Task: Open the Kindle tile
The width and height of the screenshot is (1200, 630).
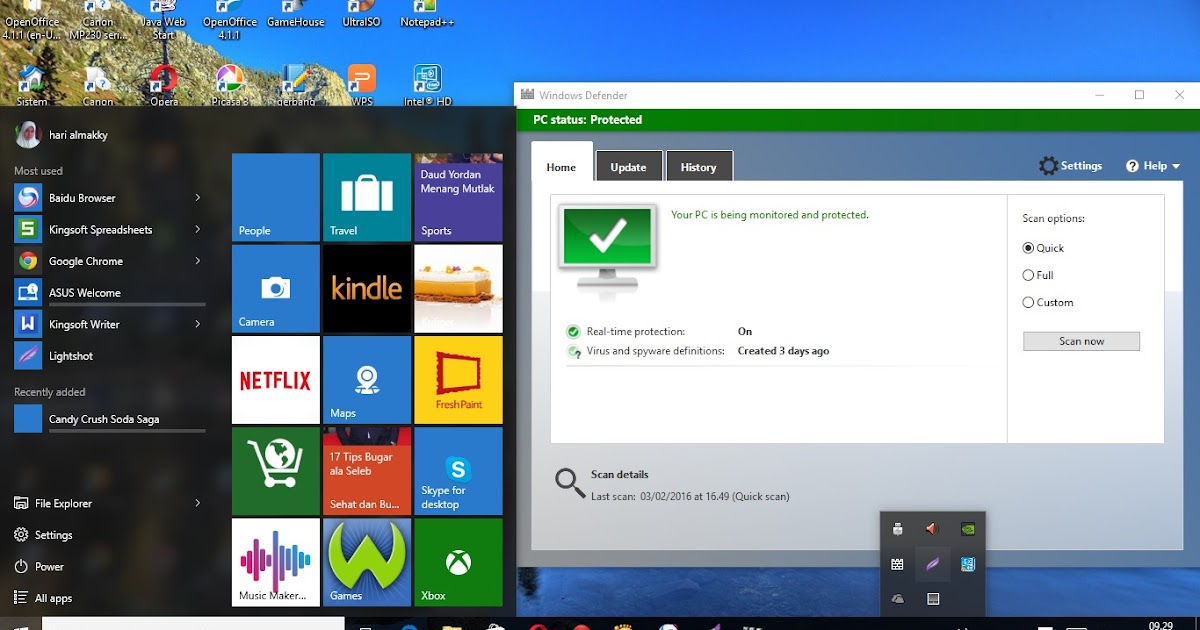Action: 367,288
